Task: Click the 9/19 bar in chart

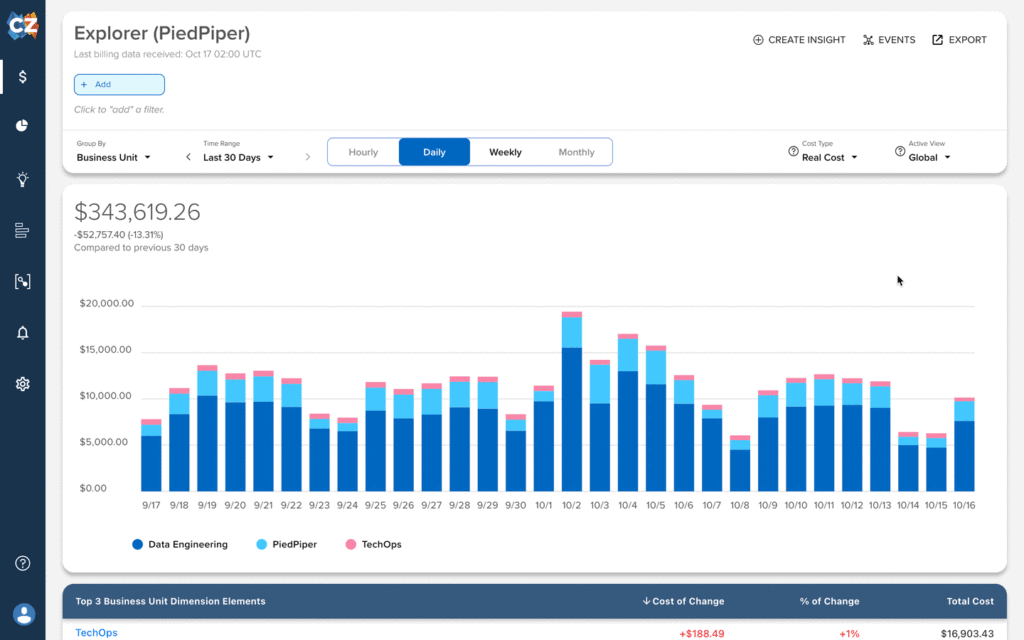Action: point(207,428)
